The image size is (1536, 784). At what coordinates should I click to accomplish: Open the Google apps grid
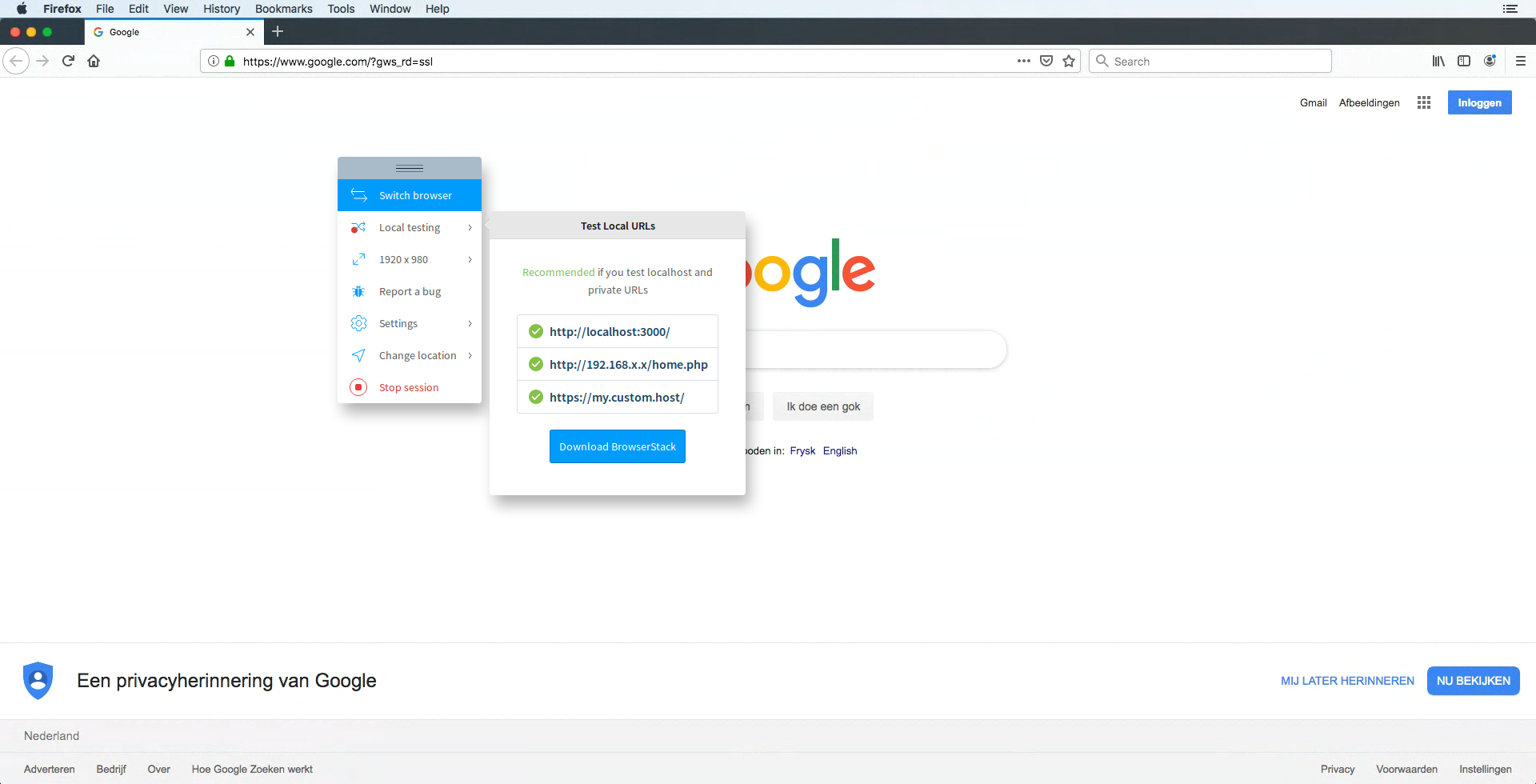pos(1424,102)
